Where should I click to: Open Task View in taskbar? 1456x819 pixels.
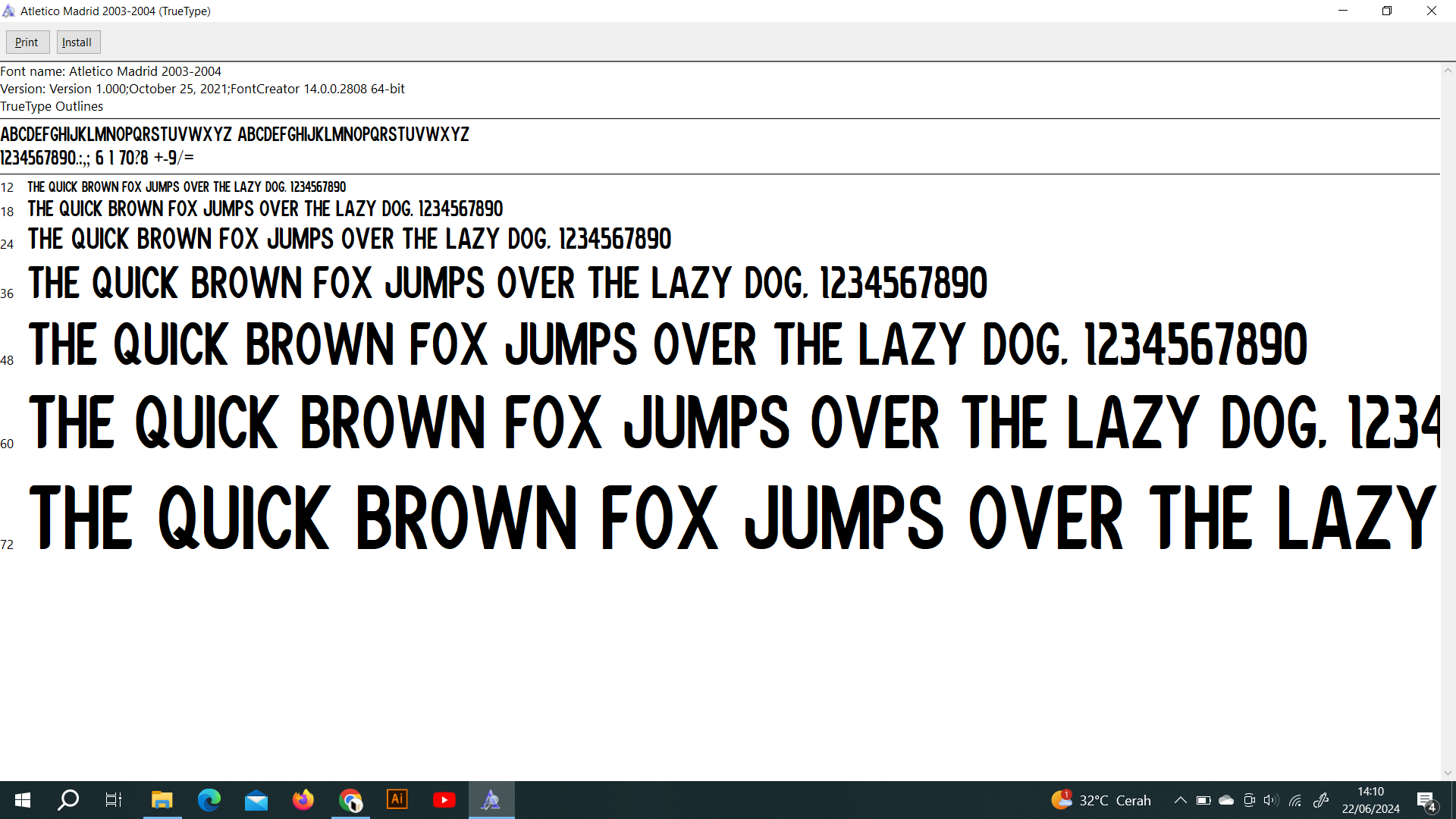(x=114, y=800)
